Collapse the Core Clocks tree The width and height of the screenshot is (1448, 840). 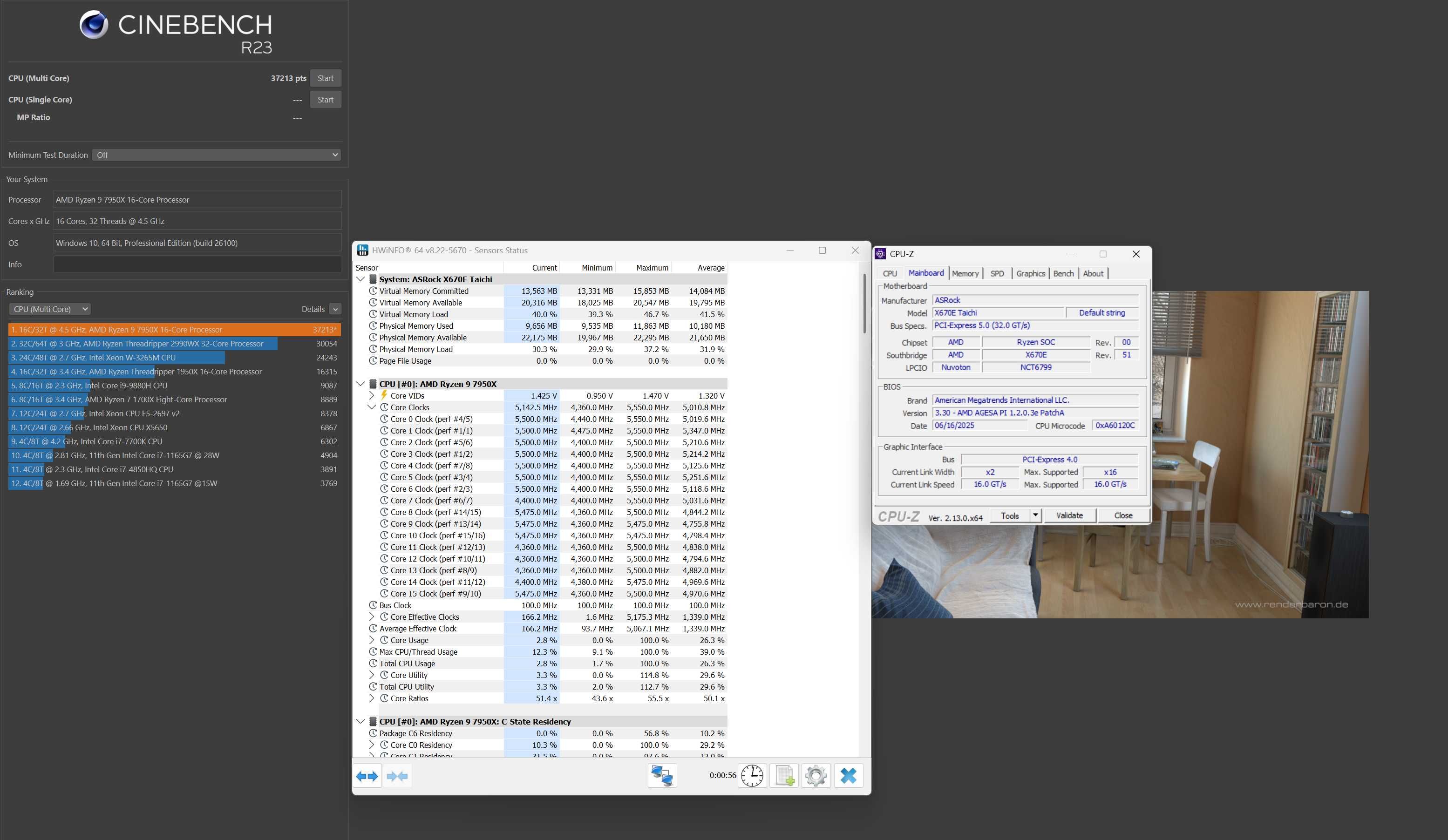click(372, 407)
